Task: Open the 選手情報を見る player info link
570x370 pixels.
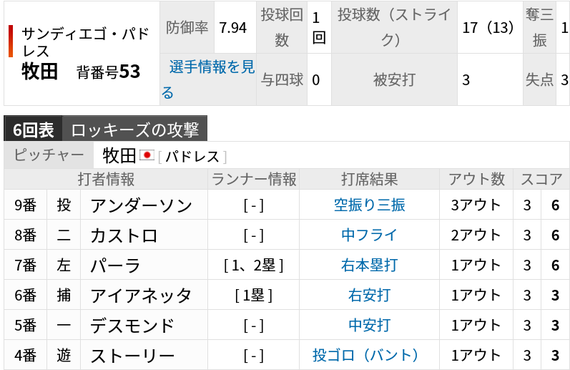Action: coord(208,80)
